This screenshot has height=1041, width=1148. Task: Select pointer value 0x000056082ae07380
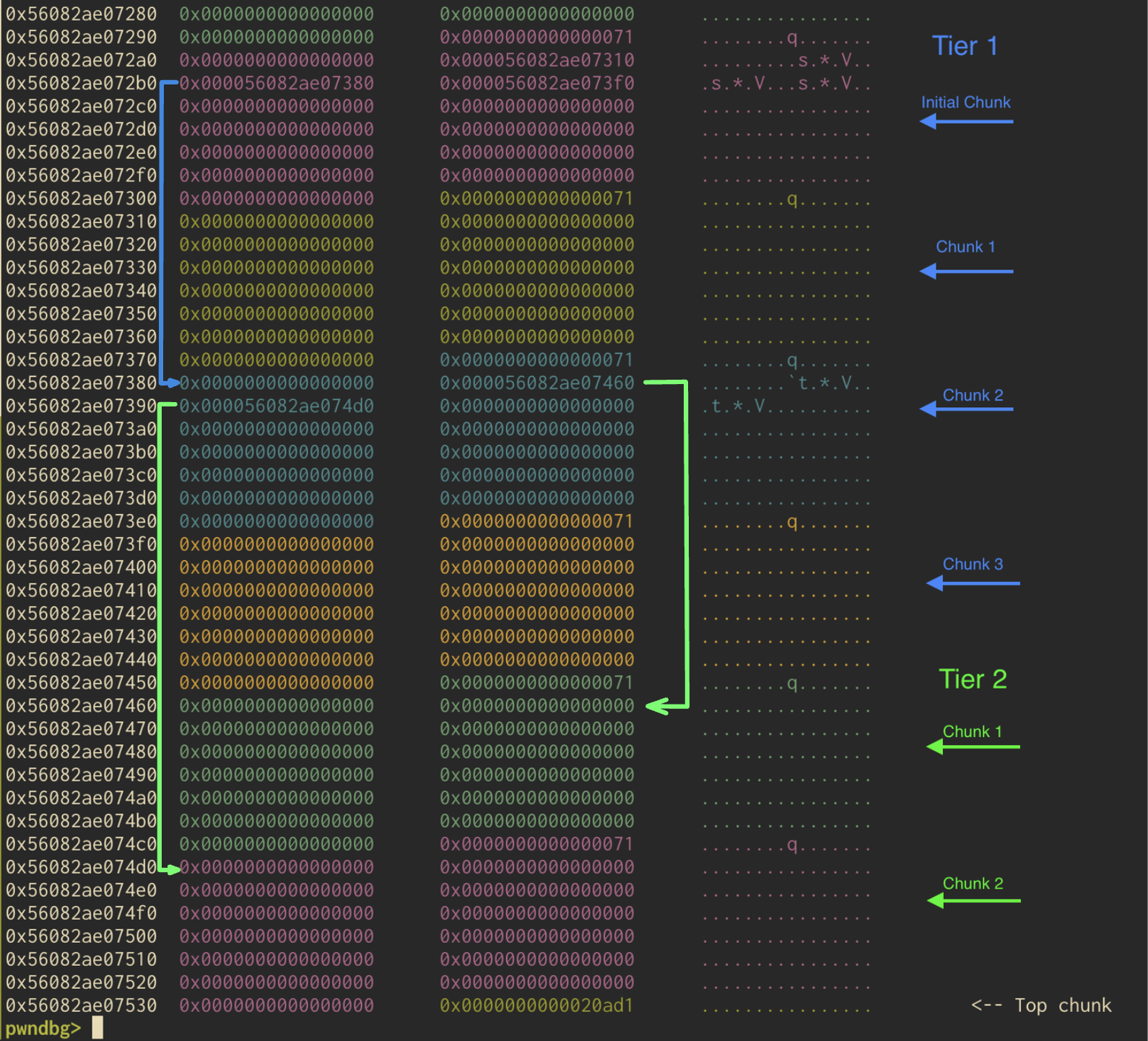277,83
